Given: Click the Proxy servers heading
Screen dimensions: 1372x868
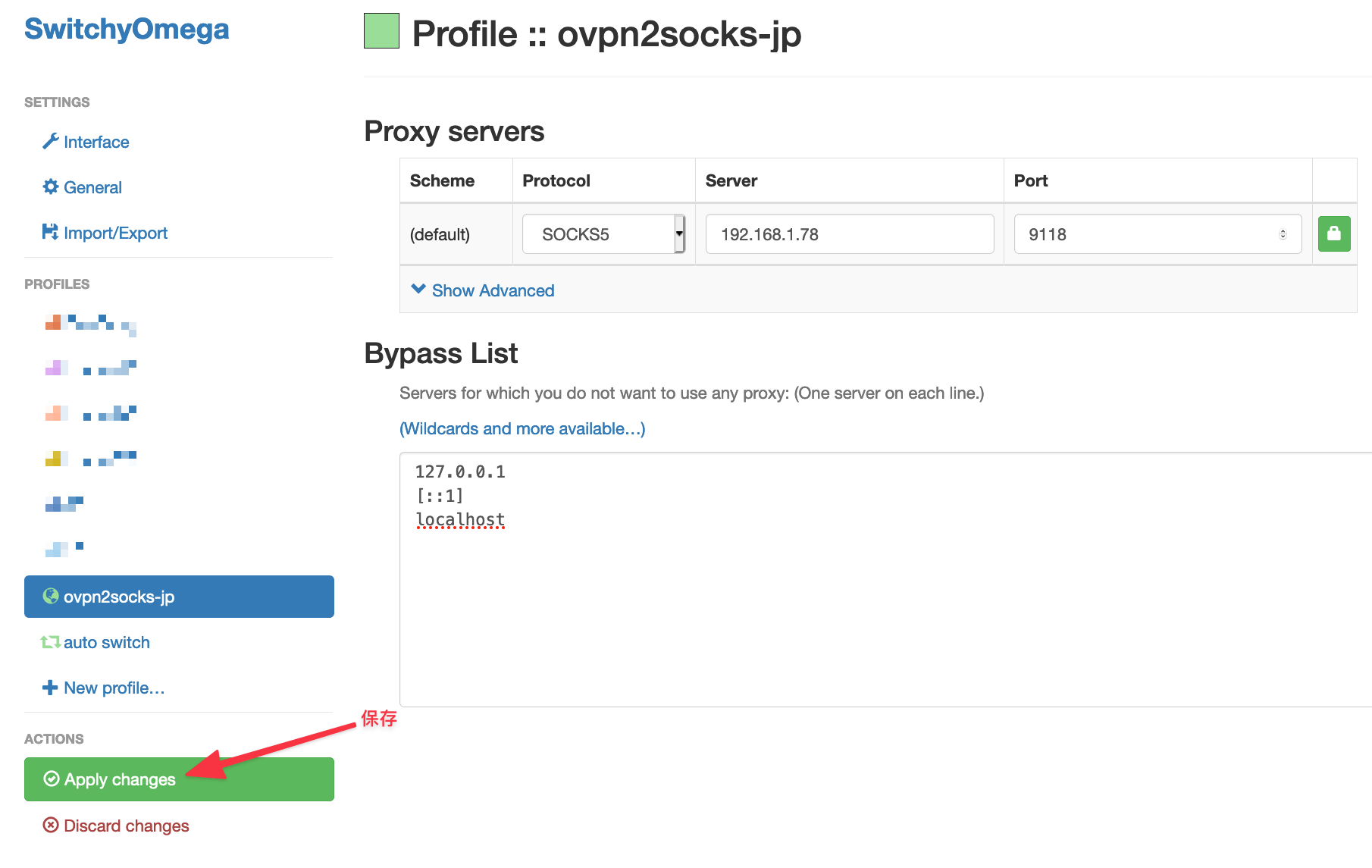Looking at the screenshot, I should pyautogui.click(x=454, y=131).
